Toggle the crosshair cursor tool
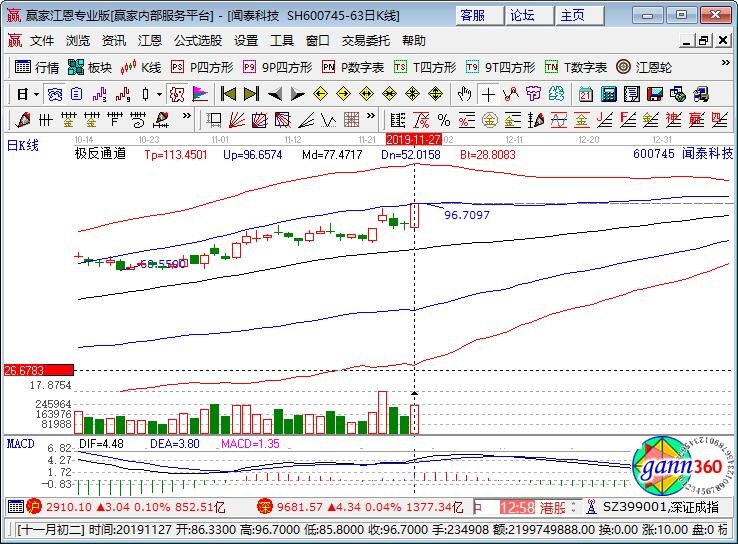 (488, 95)
